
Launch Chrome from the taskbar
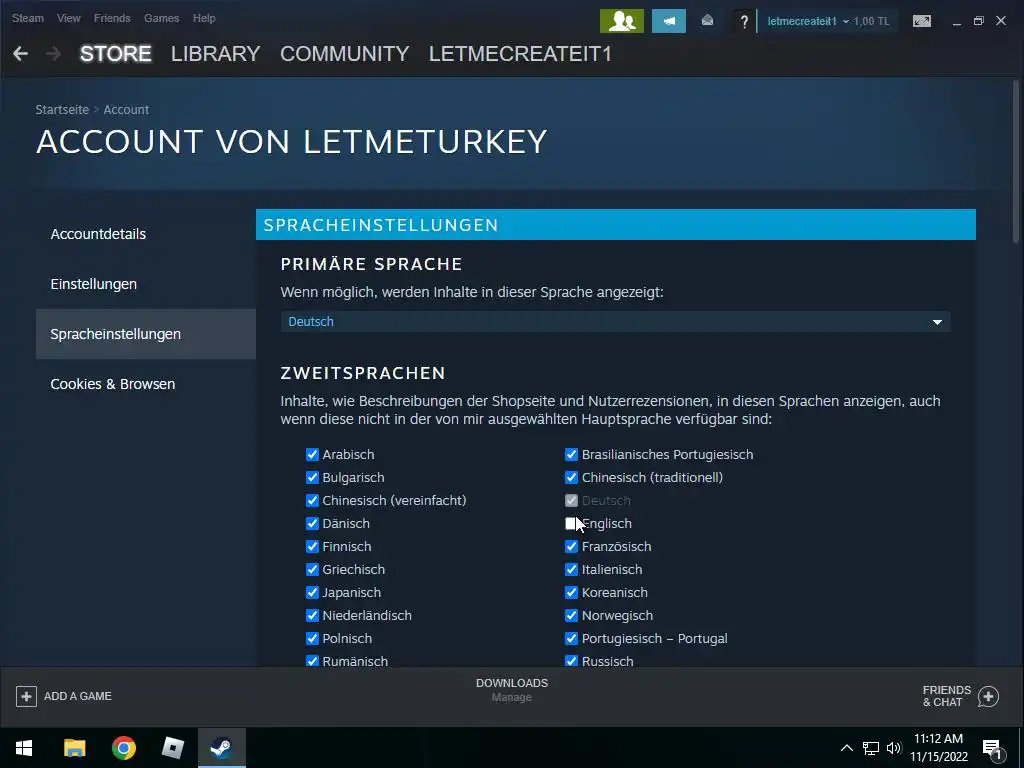(x=123, y=748)
